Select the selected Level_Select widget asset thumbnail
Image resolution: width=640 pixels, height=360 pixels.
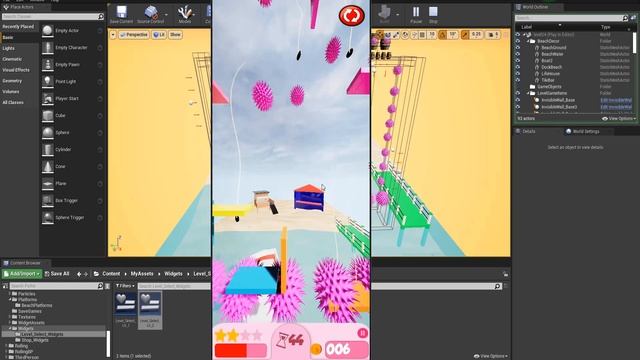pyautogui.click(x=150, y=304)
